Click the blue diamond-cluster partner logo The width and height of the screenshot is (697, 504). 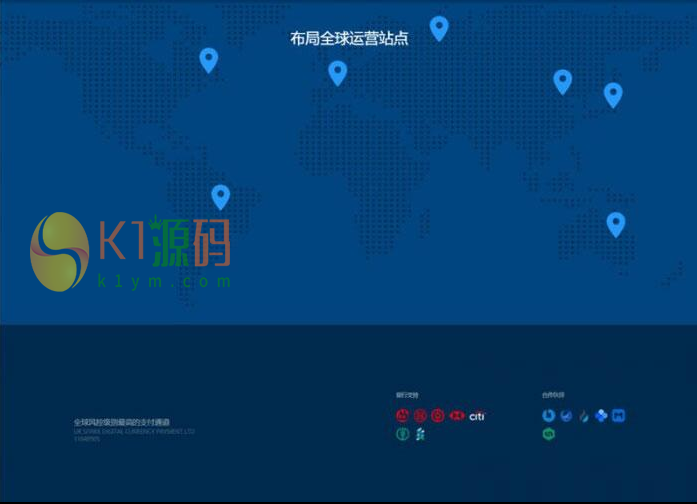[x=601, y=416]
